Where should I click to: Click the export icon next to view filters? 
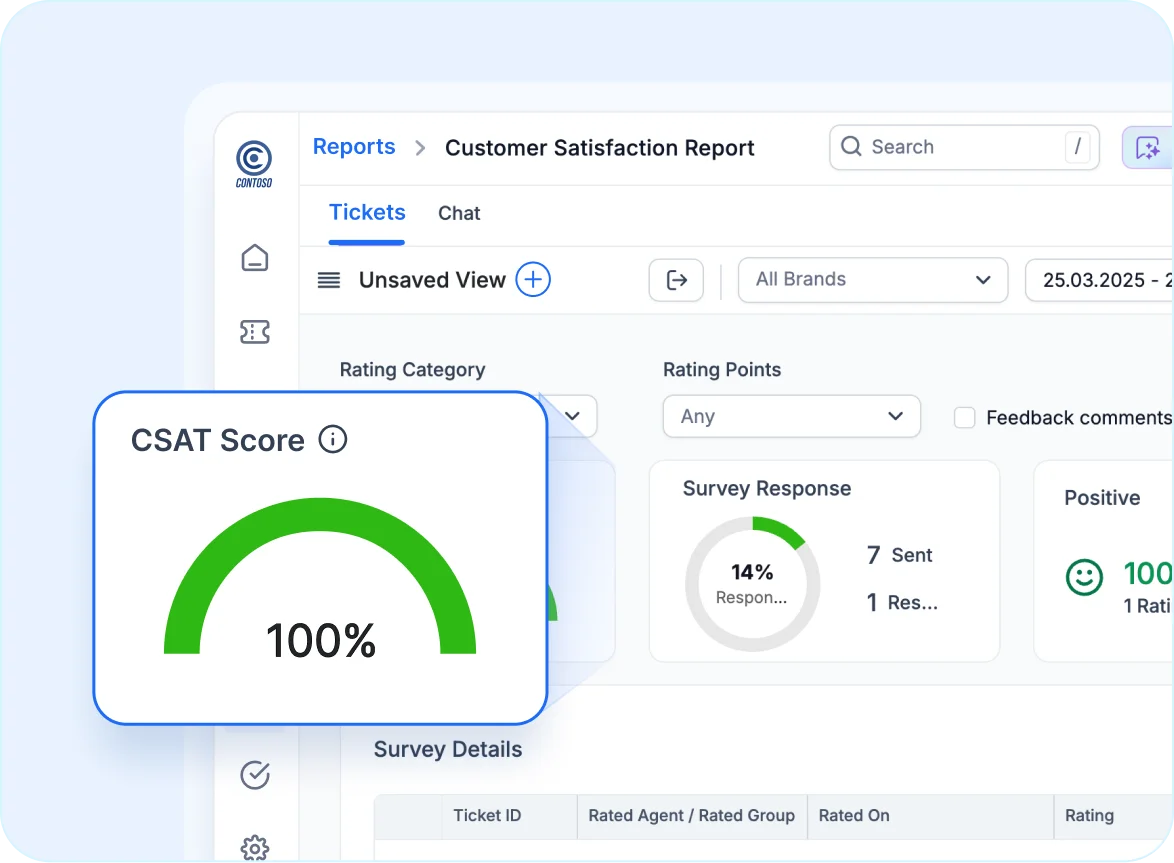point(676,280)
